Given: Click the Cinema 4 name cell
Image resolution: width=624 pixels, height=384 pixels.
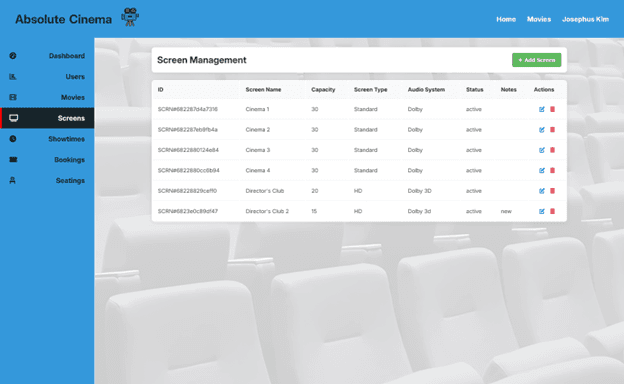Looking at the screenshot, I should click(x=257, y=170).
